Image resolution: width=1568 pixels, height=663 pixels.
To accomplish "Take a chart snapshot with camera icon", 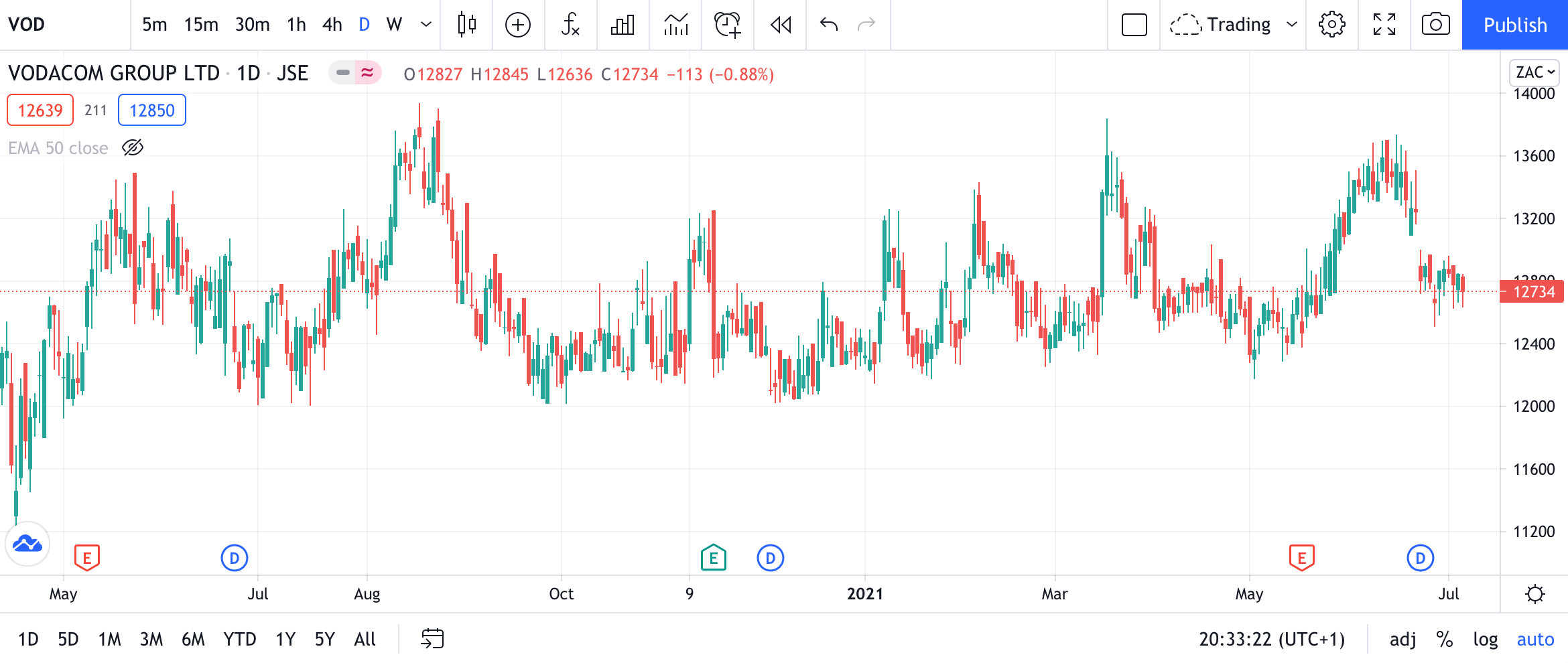I will point(1435,25).
